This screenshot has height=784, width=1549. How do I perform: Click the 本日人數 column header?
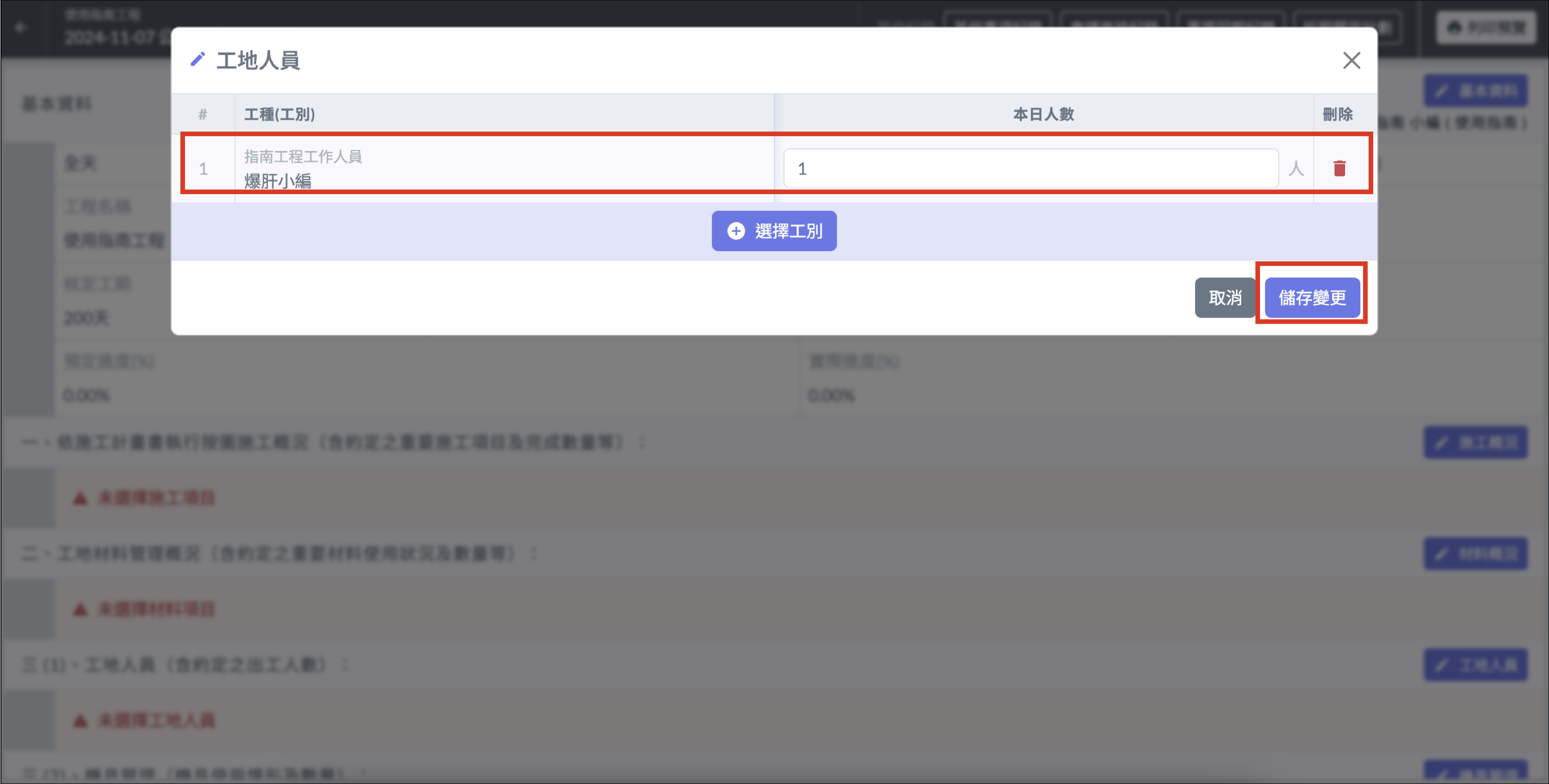(x=1043, y=114)
